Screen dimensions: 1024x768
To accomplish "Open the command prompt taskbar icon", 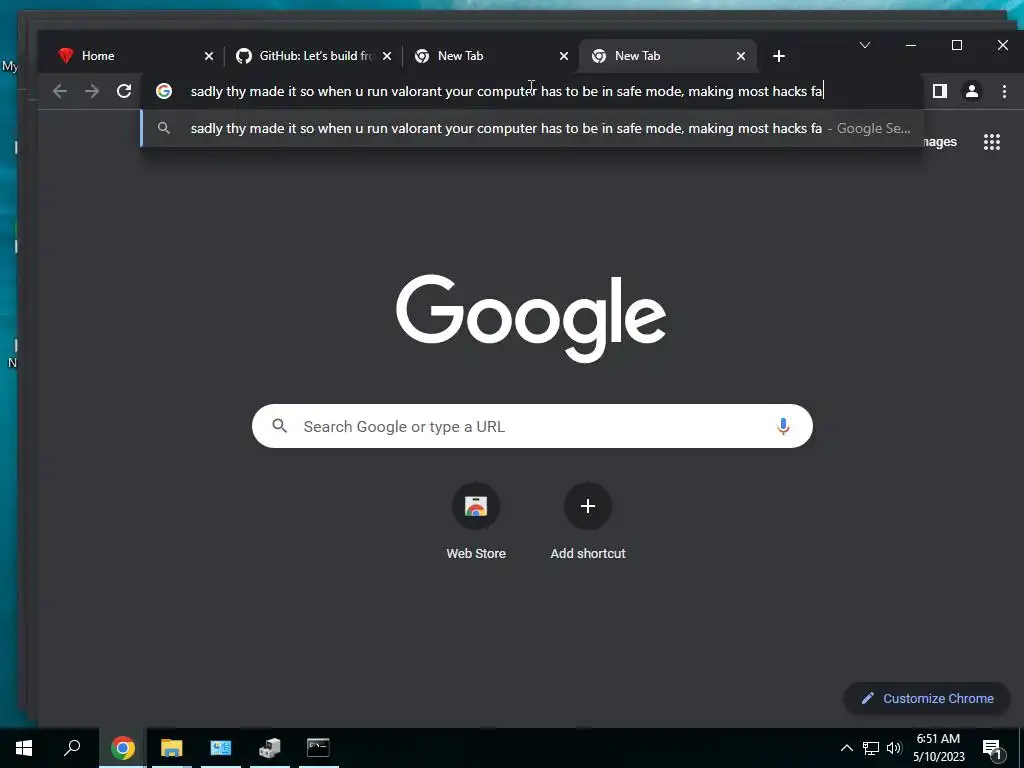I will coord(318,748).
